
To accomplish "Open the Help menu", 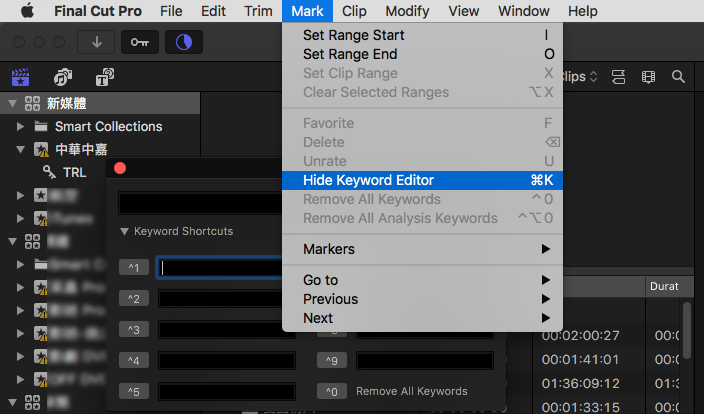I will click(x=583, y=11).
